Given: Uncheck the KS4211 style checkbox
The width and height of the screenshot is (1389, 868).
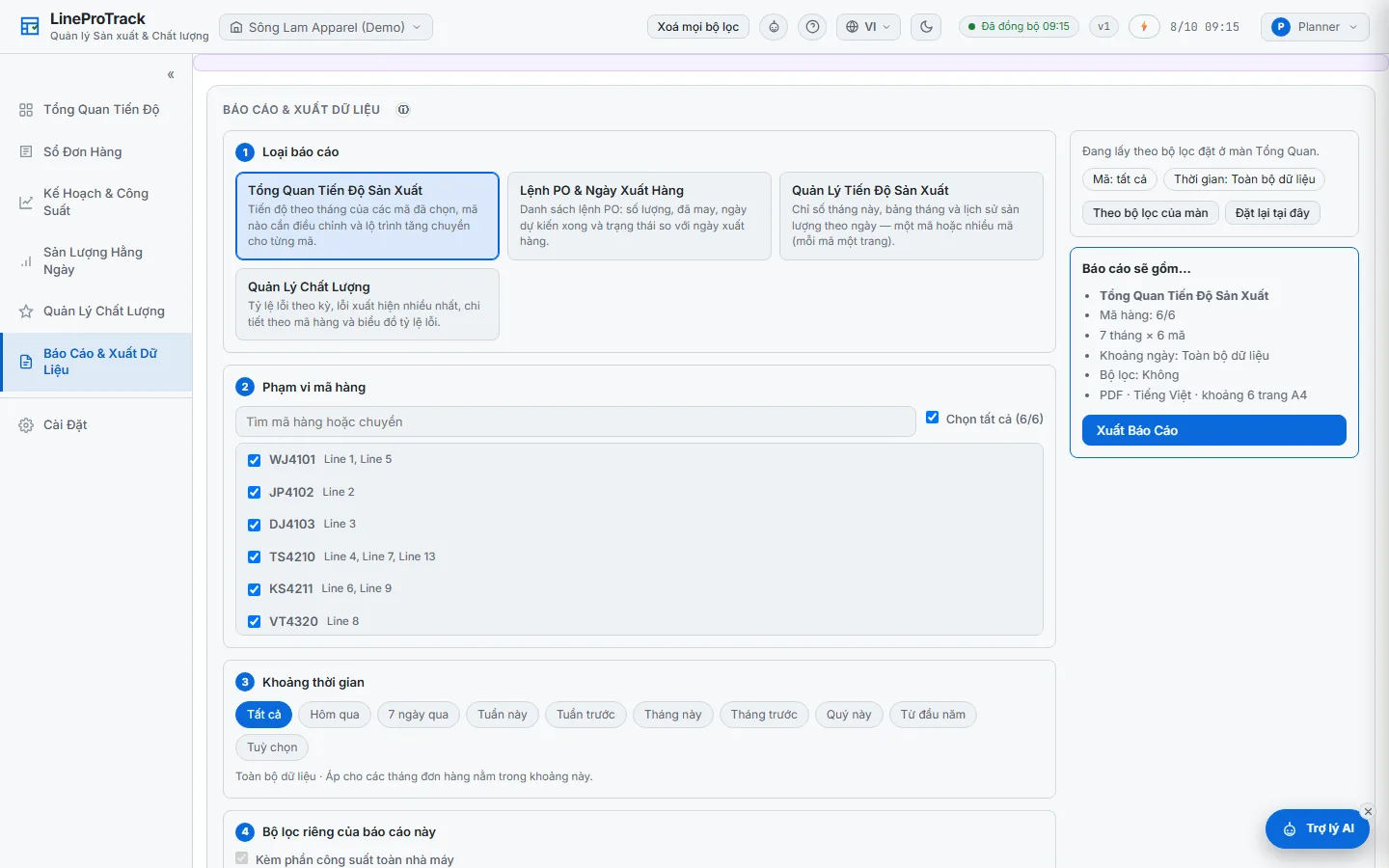Looking at the screenshot, I should 255,589.
